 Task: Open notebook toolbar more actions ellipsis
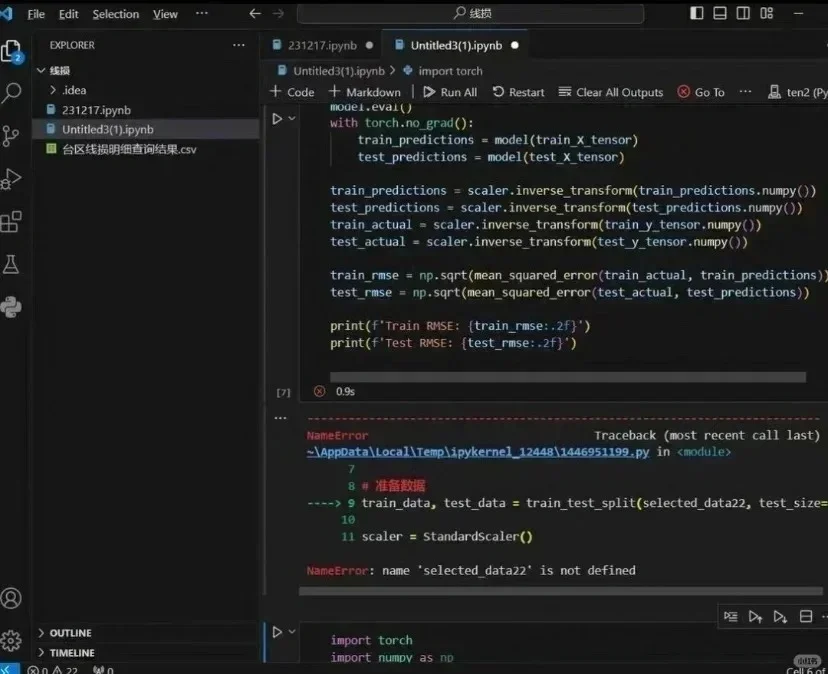[x=745, y=92]
